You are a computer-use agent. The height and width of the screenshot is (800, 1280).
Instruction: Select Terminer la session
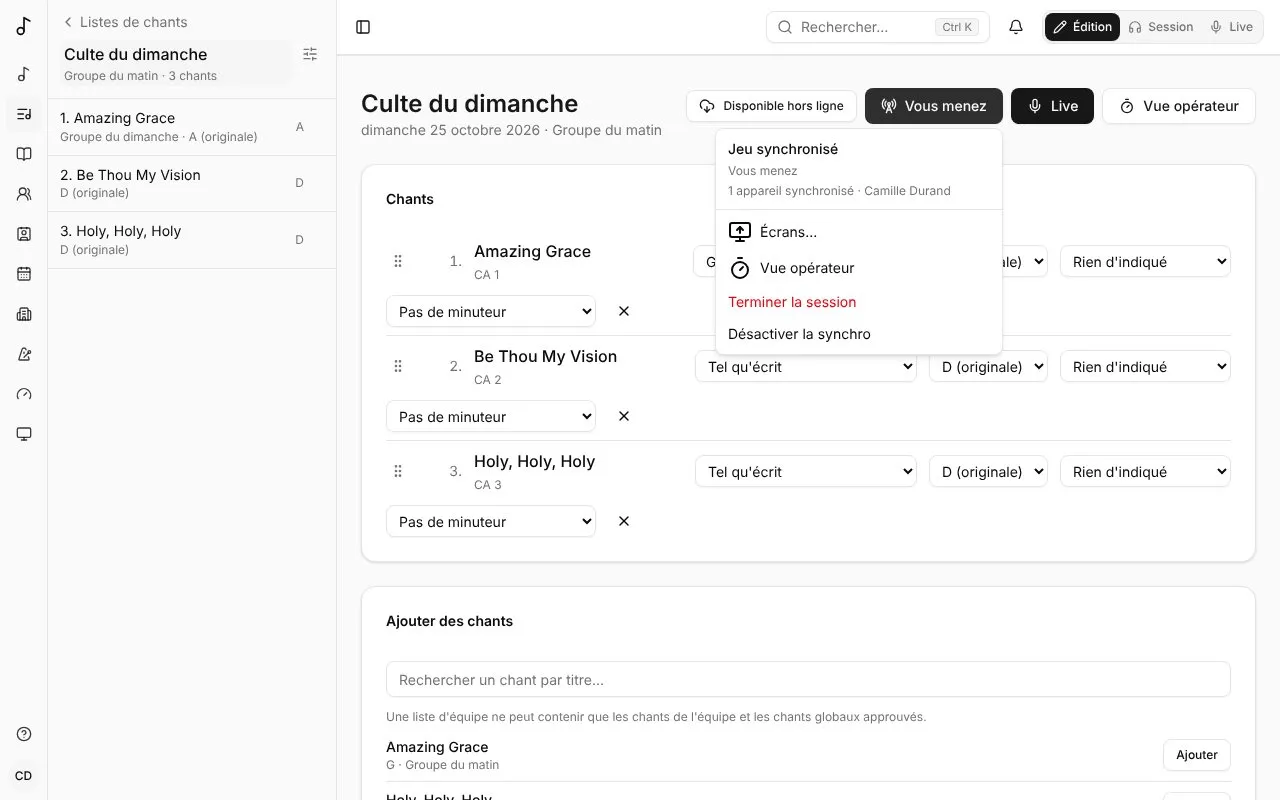point(859,302)
